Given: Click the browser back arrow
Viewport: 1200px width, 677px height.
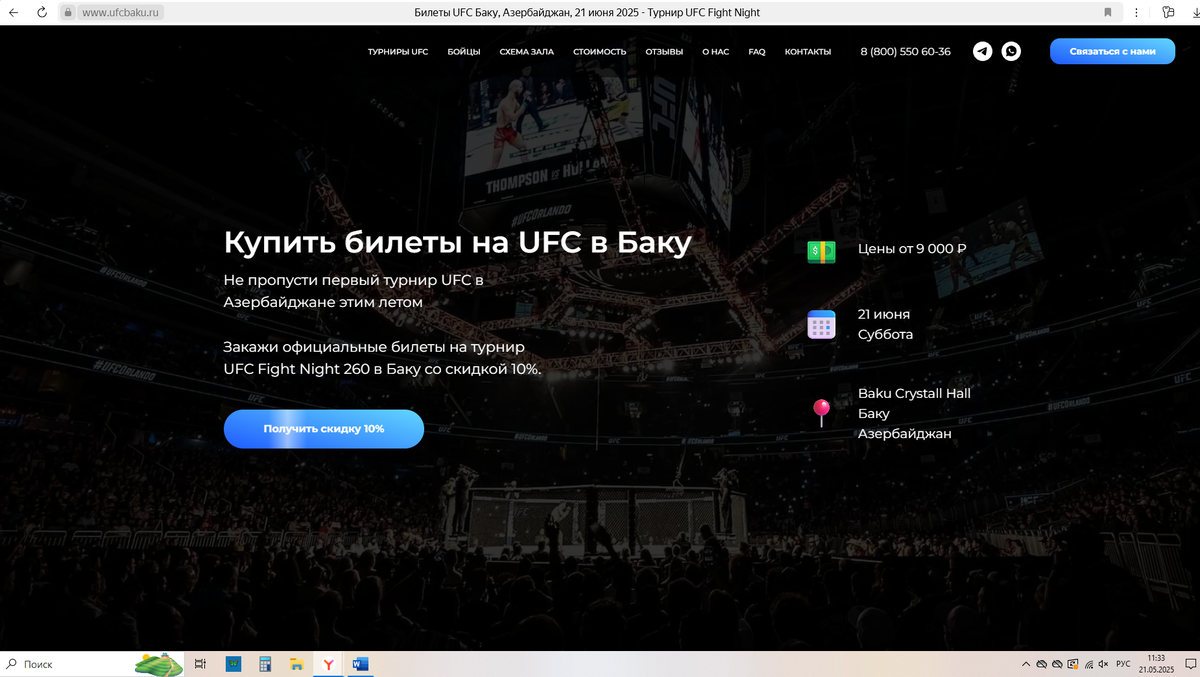Looking at the screenshot, I should click(14, 12).
